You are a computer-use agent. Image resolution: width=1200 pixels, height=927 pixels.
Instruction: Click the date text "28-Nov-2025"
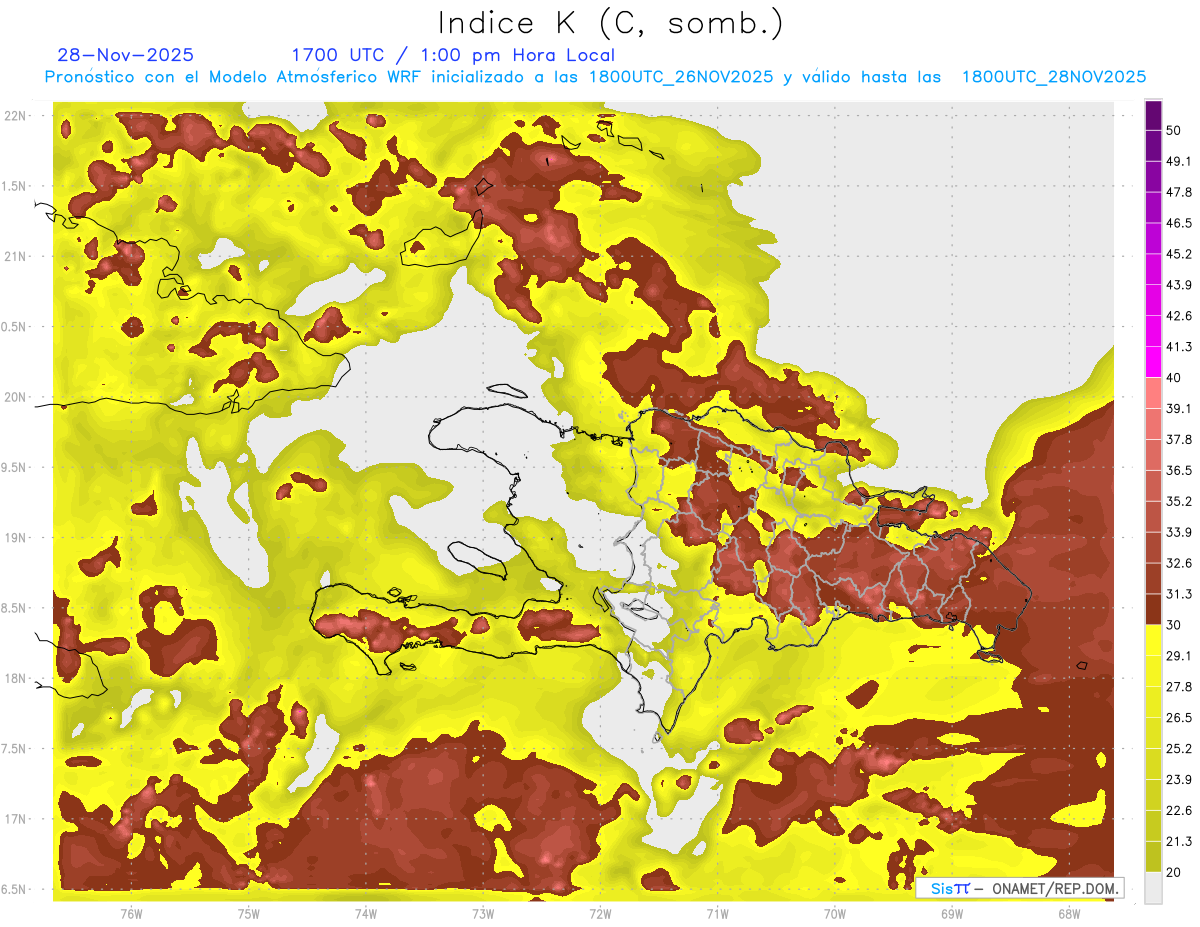126,55
